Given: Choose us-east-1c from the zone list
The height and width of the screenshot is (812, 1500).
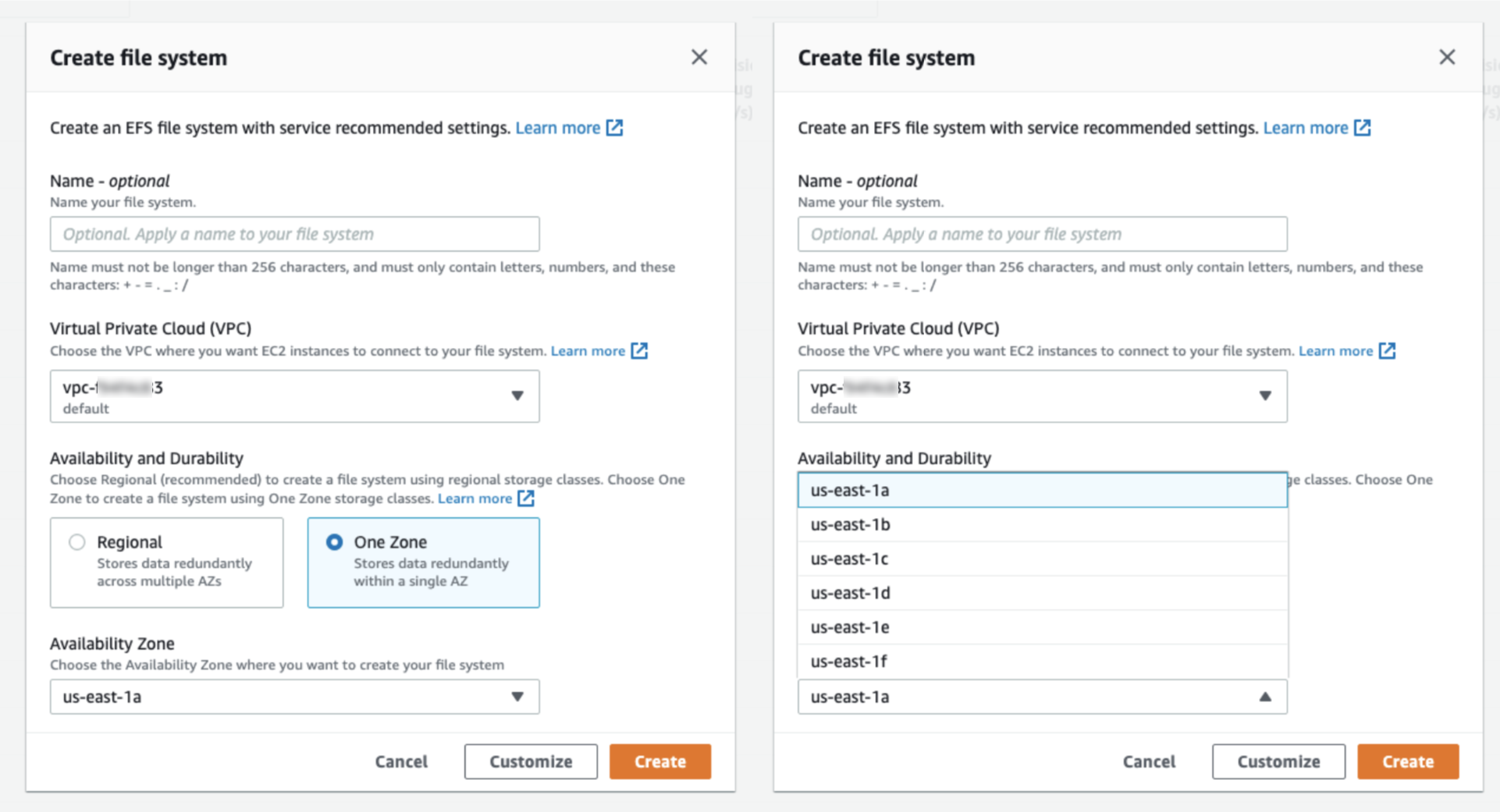Looking at the screenshot, I should coord(849,558).
